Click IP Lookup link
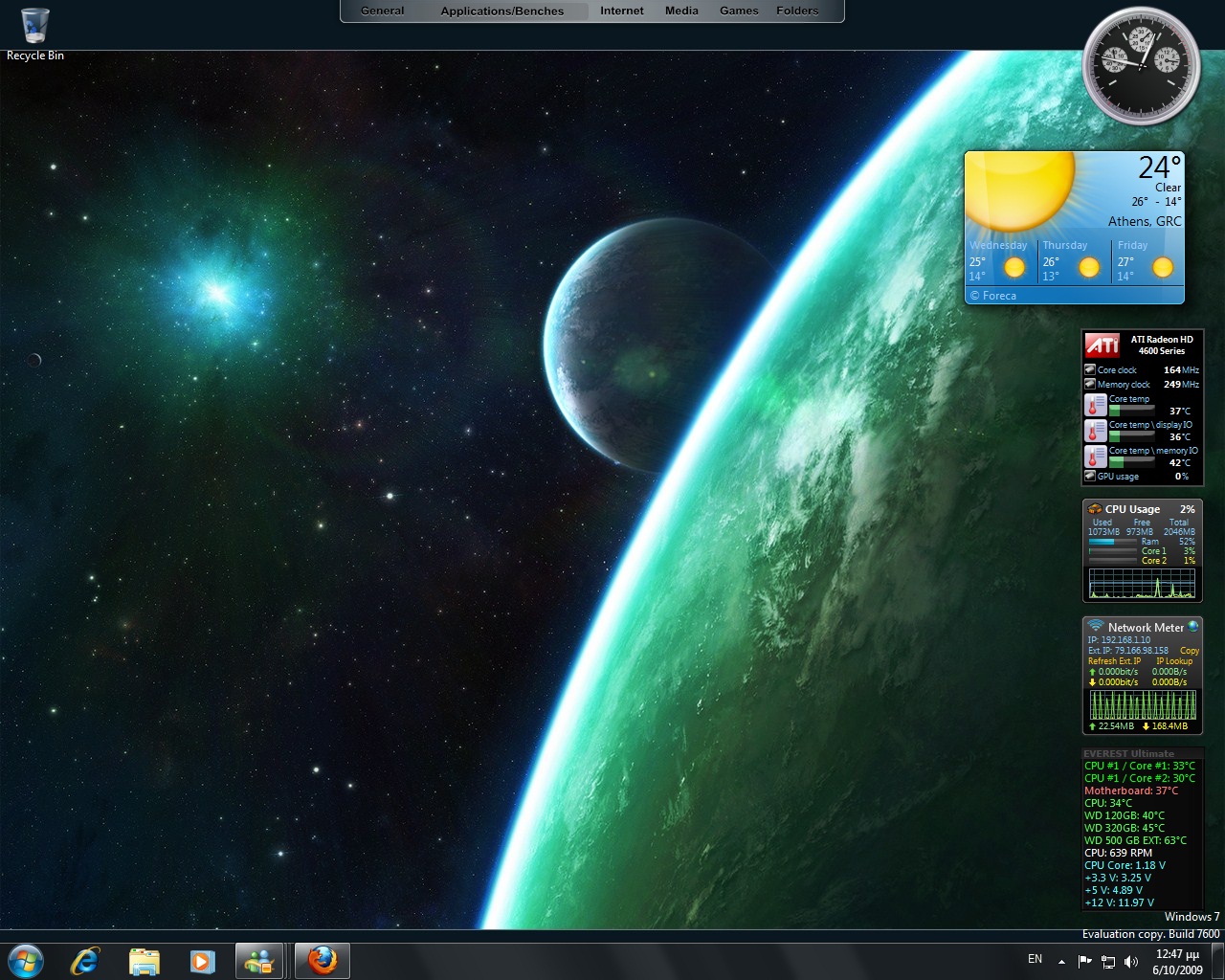Image resolution: width=1225 pixels, height=980 pixels. click(1174, 661)
